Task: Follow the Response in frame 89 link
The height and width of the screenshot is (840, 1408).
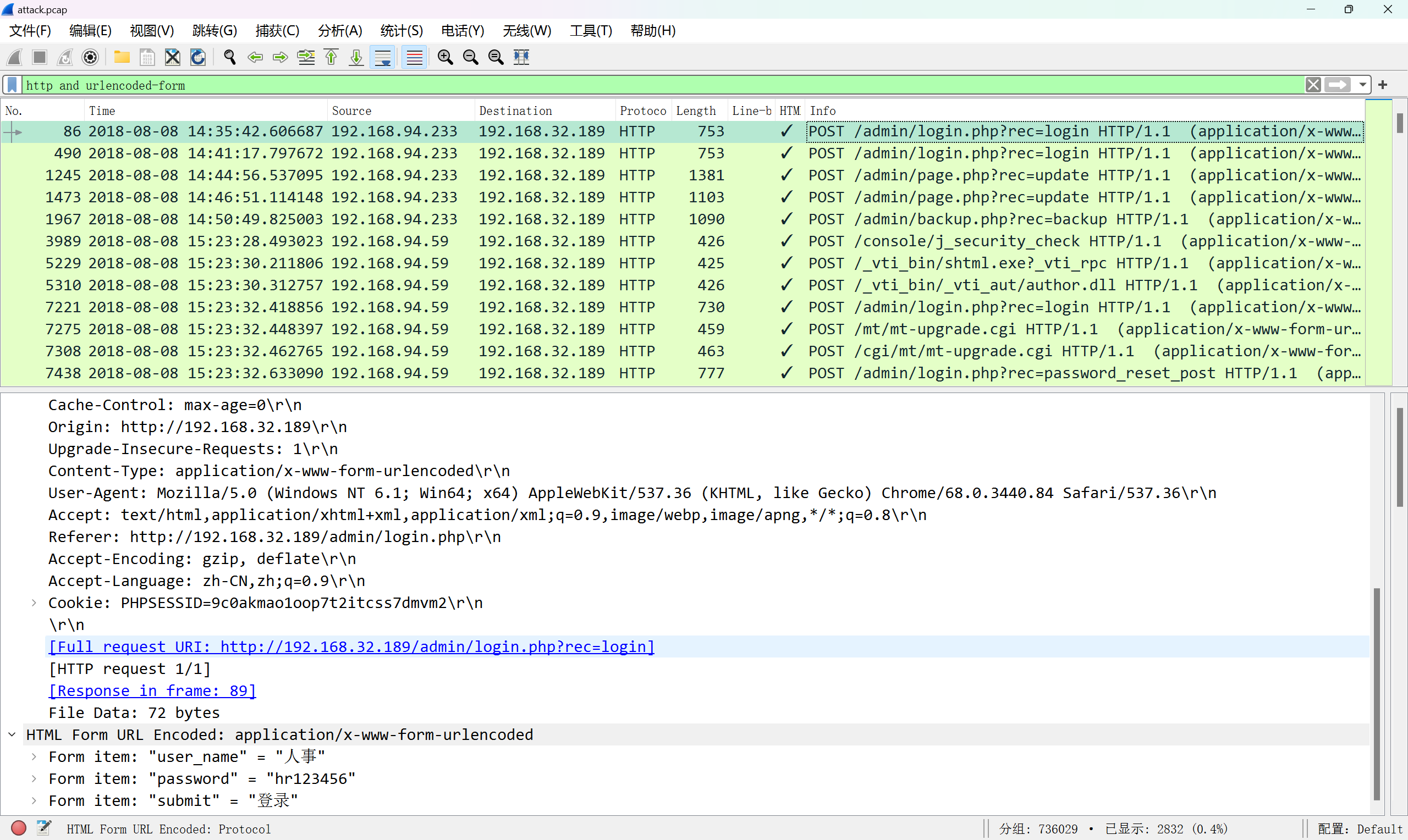Action: coord(152,690)
